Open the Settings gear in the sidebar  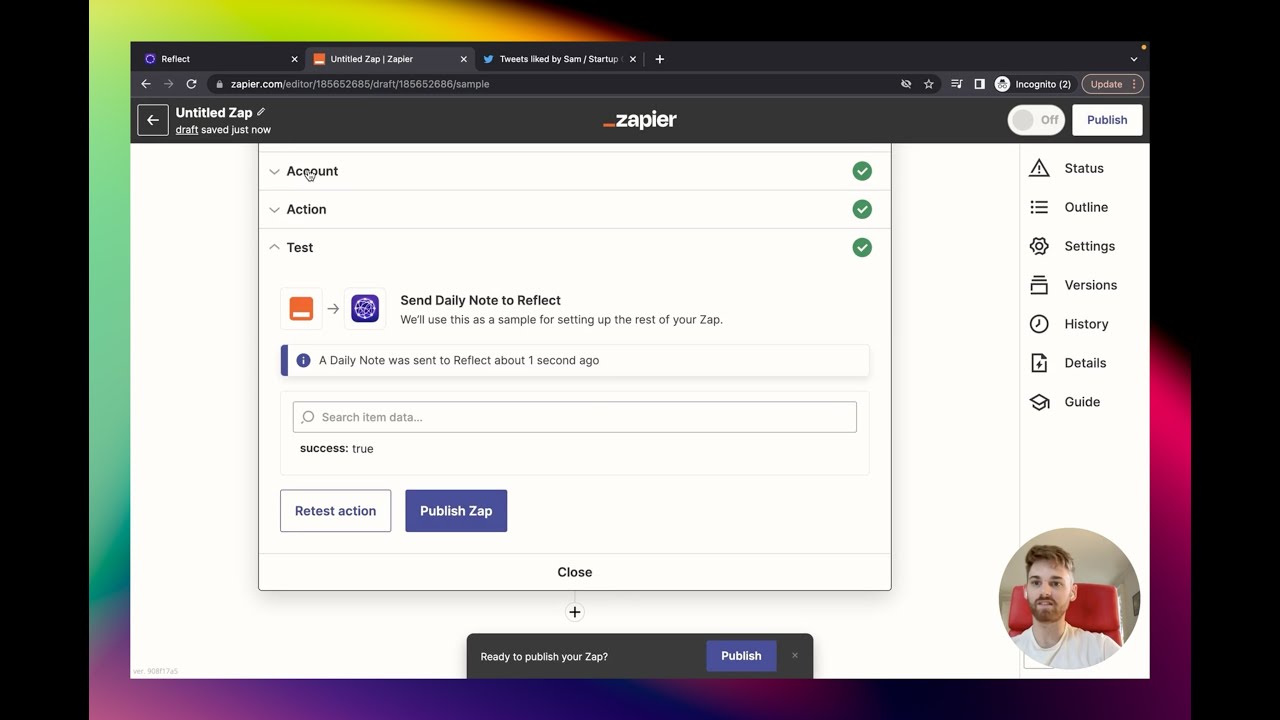(x=1039, y=246)
